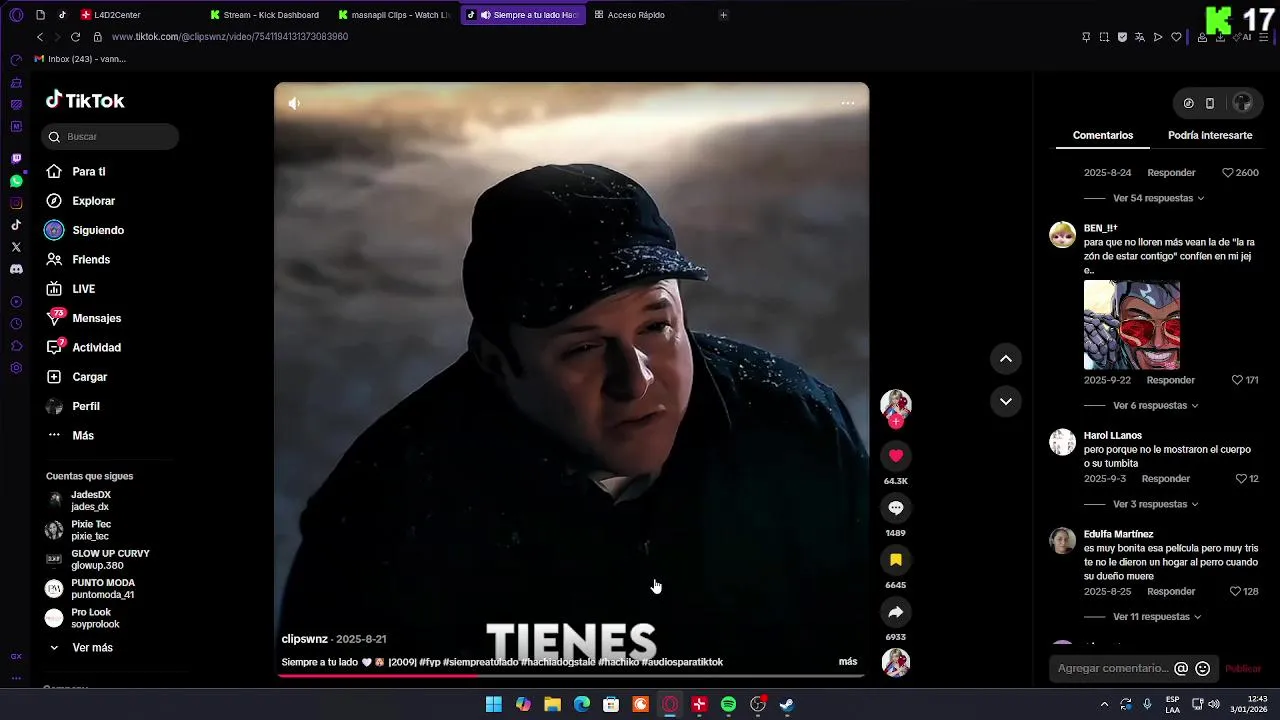Open the Actividad notifications

pos(84,348)
